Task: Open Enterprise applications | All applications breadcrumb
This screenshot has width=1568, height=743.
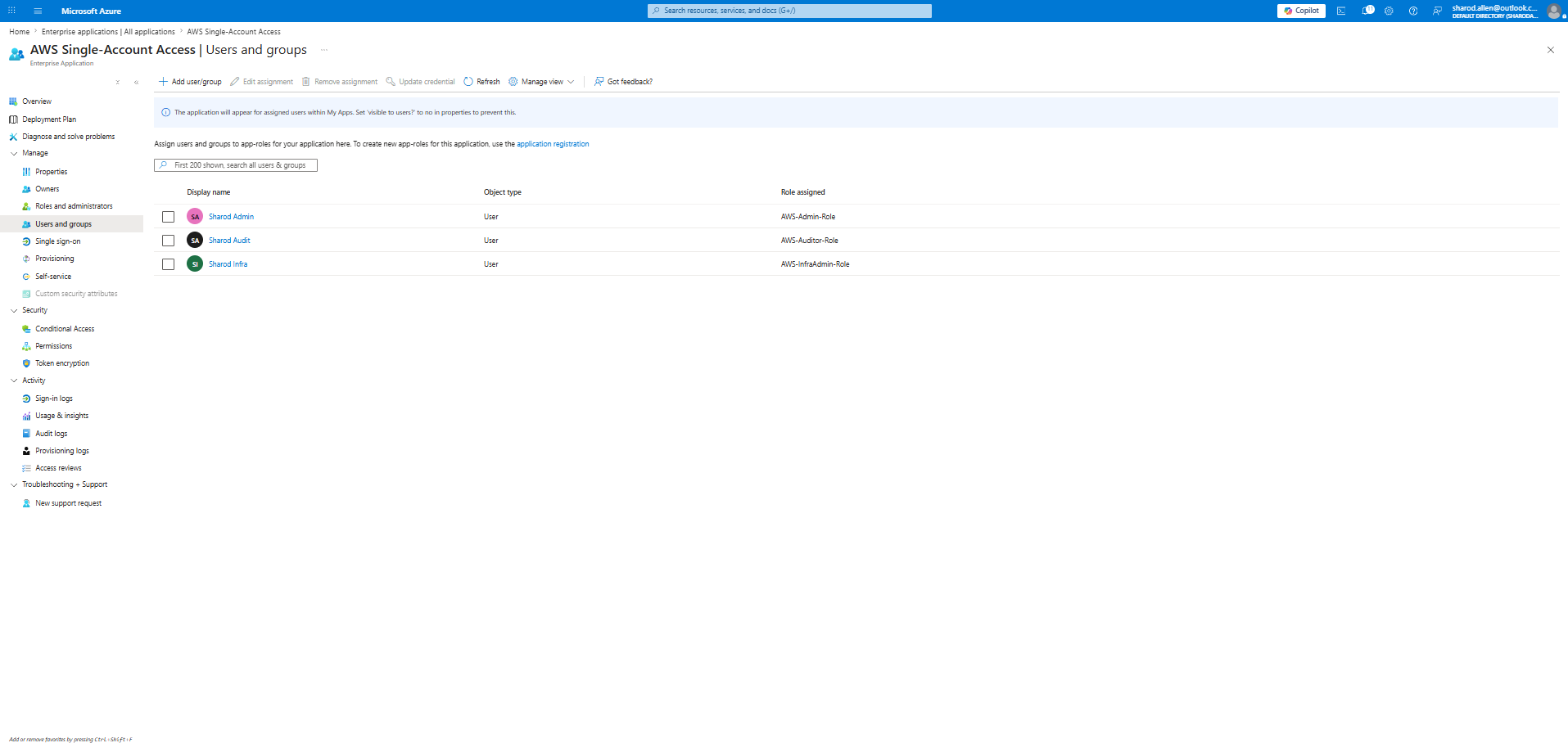Action: (x=108, y=32)
